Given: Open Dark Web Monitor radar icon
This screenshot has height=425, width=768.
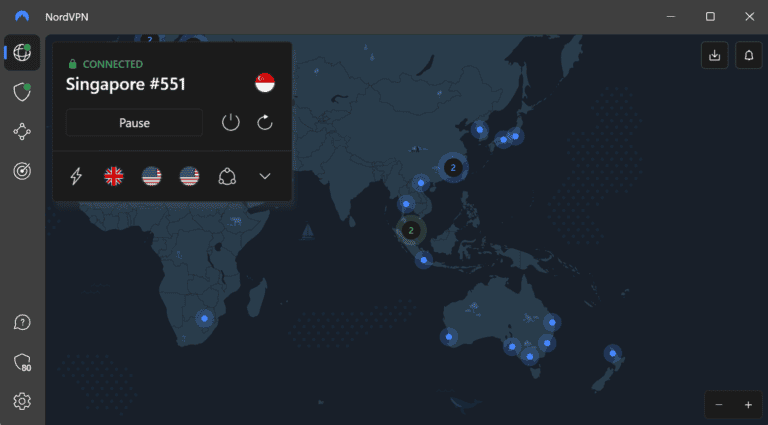Looking at the screenshot, I should 22,171.
